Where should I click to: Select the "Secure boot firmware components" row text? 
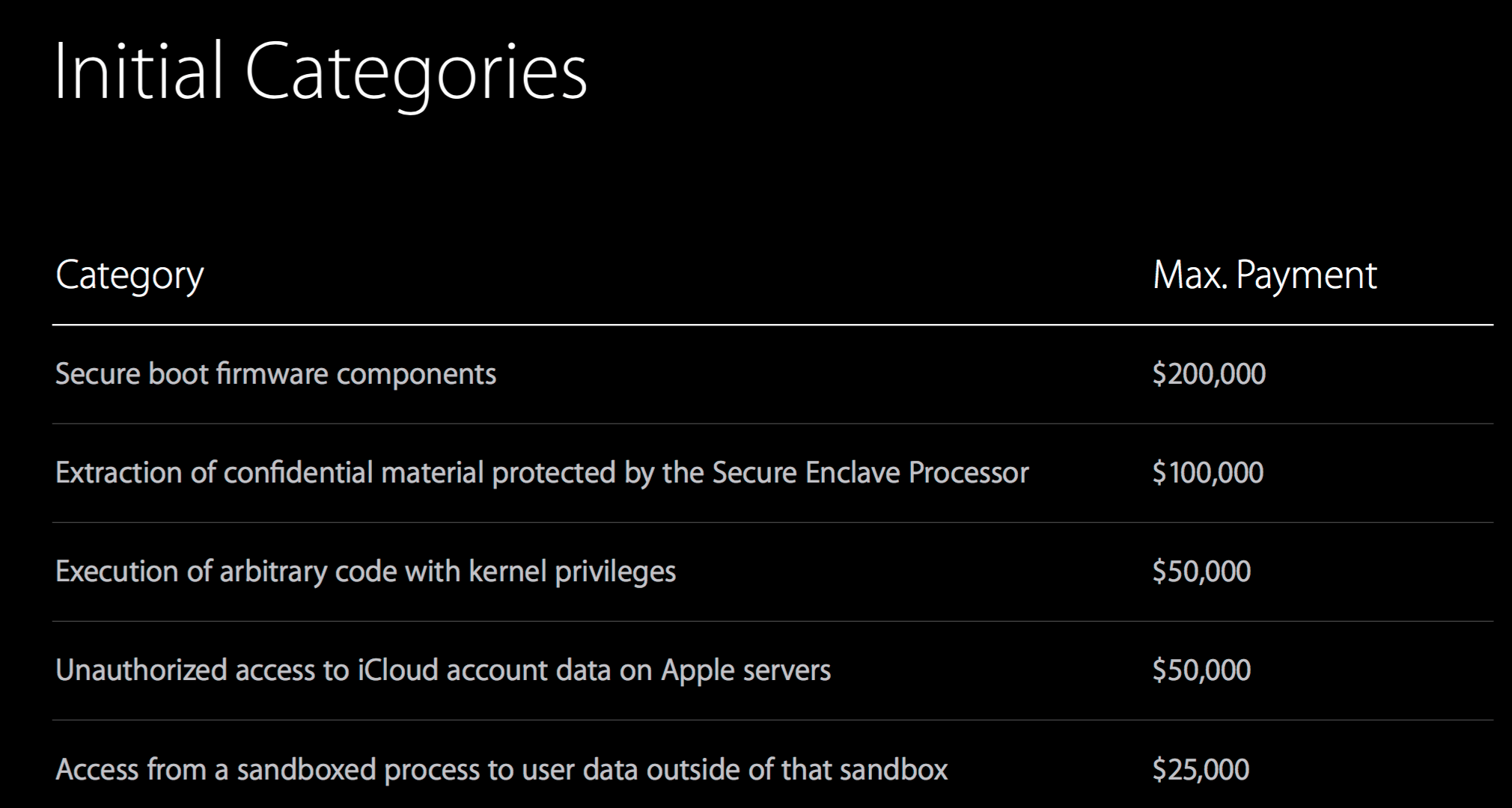coord(275,373)
